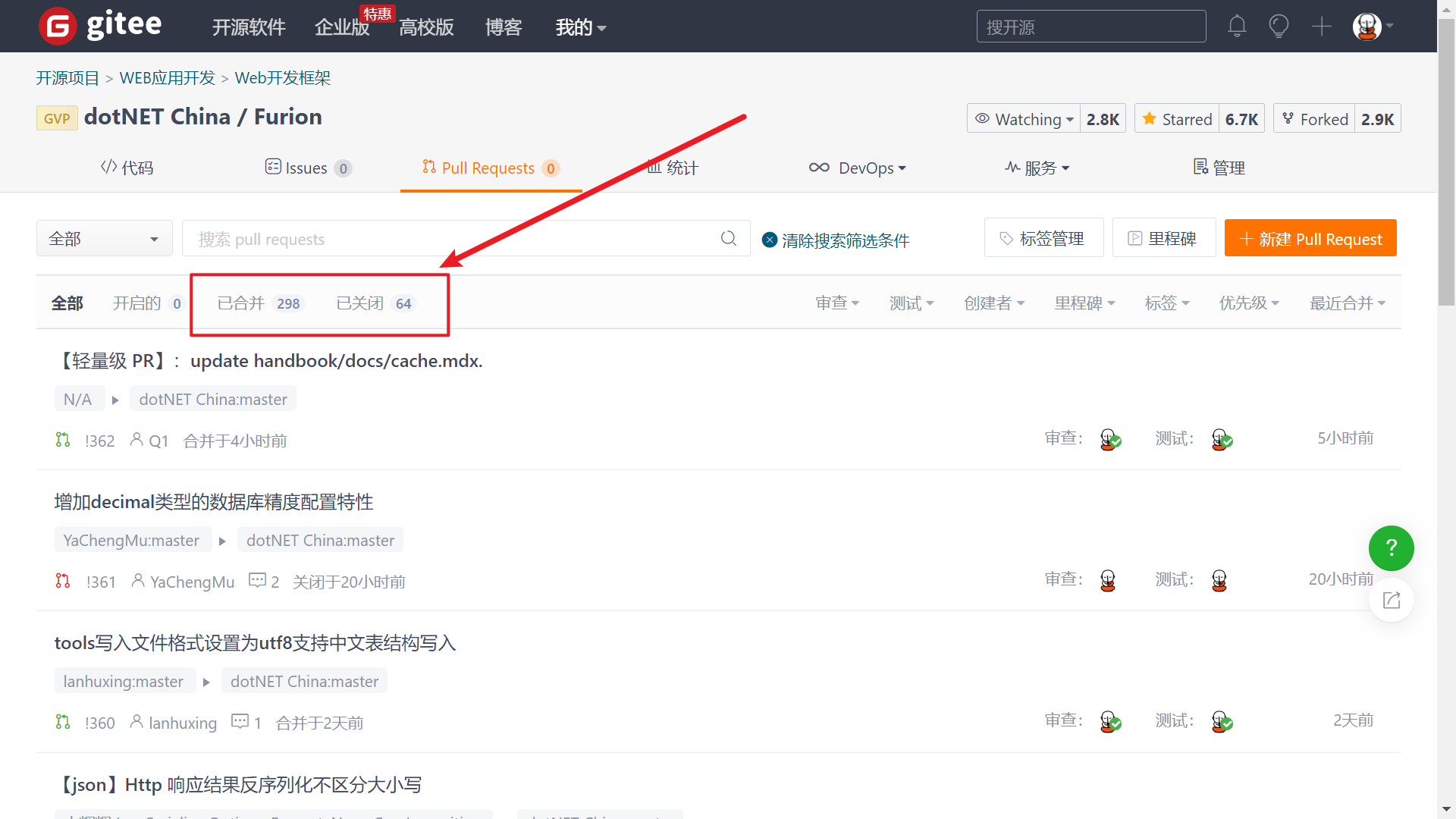Click author name YaChengMu
The width and height of the screenshot is (1456, 819).
[192, 582]
